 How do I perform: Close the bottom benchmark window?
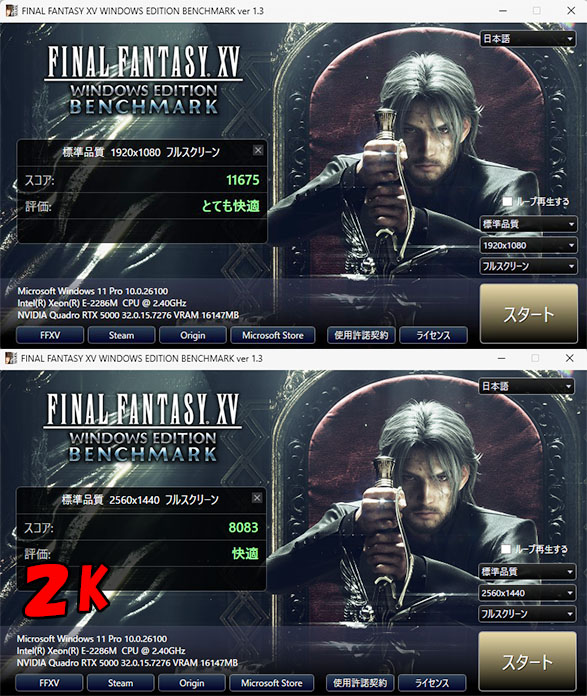click(570, 358)
